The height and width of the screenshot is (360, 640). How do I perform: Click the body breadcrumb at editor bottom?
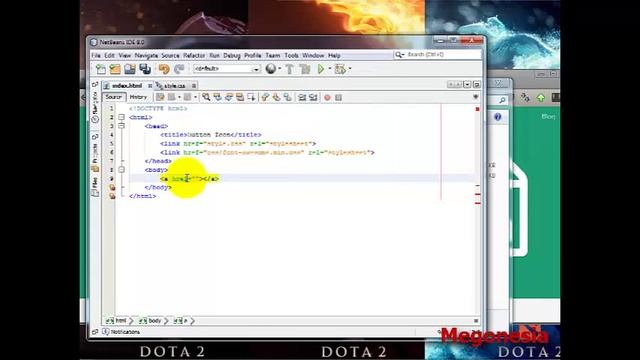151,321
